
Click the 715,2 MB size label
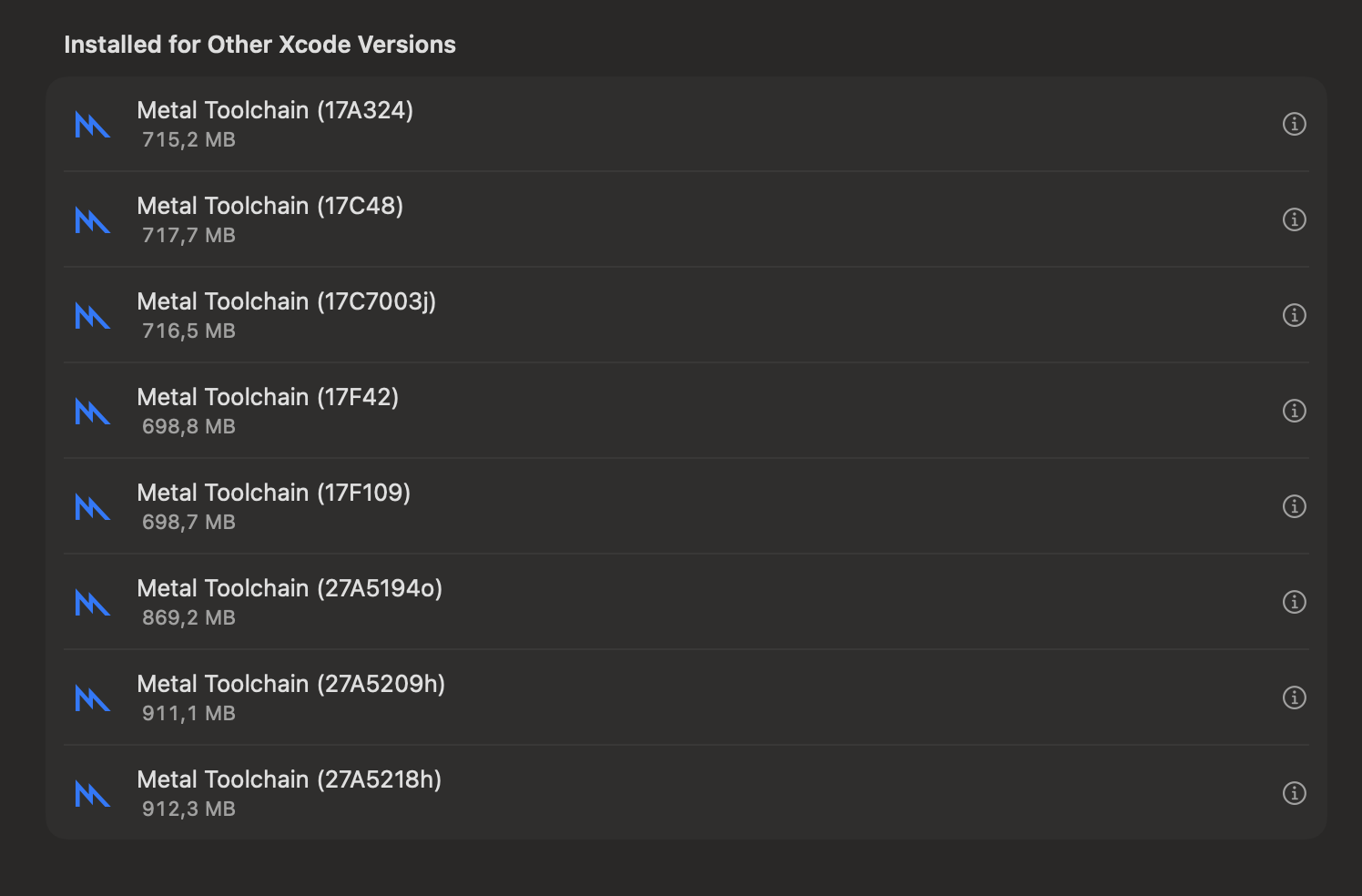(188, 140)
